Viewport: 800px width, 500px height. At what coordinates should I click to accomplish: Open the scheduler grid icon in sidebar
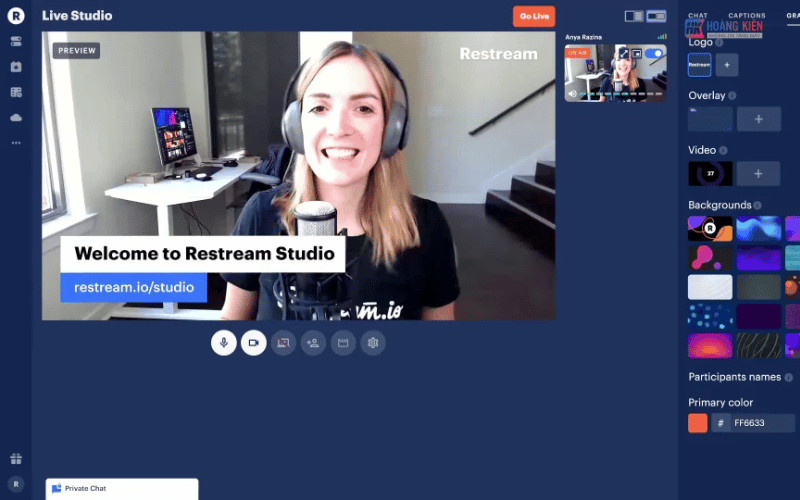pyautogui.click(x=16, y=92)
